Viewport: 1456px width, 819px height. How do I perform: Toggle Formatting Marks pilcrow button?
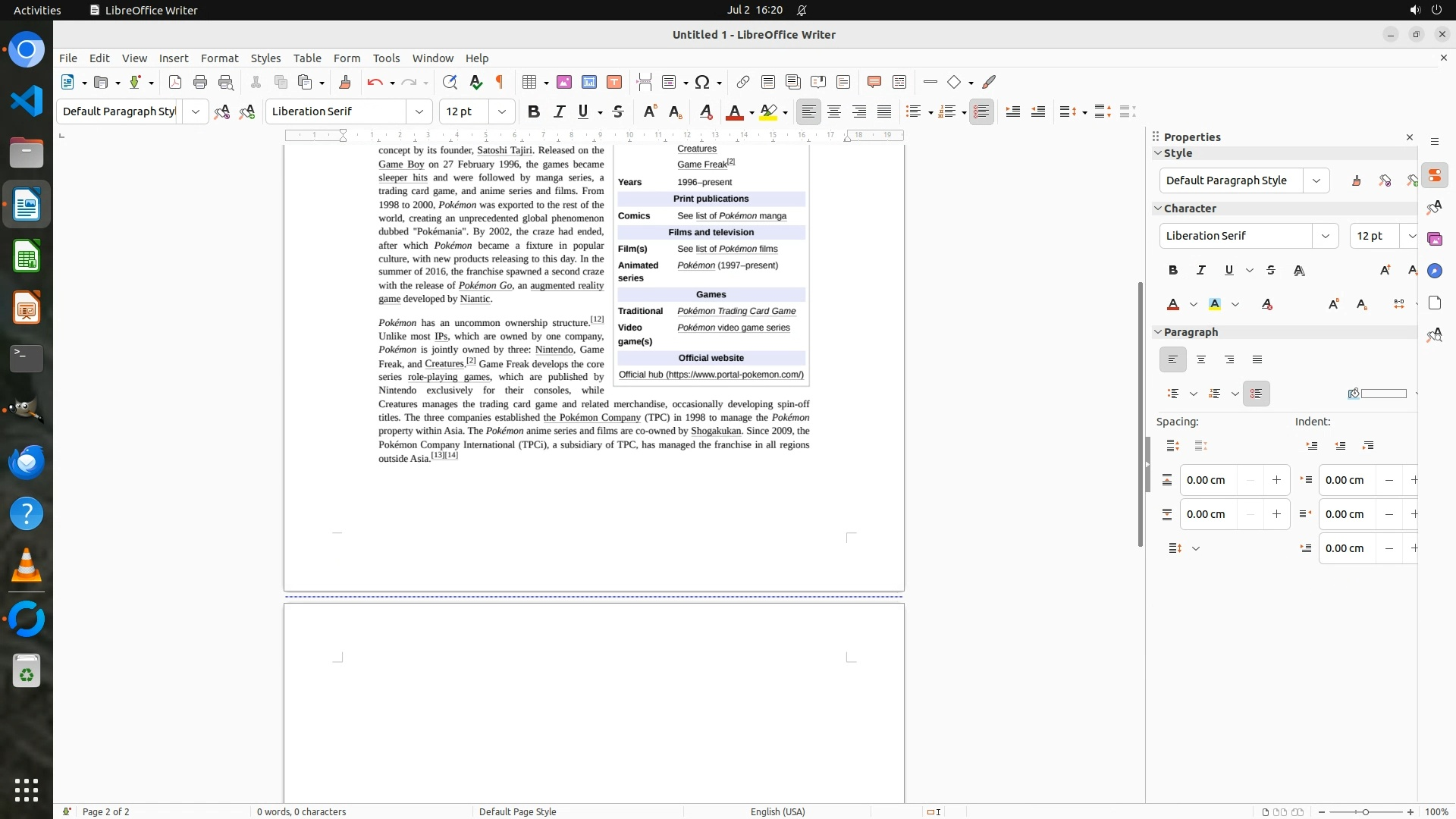tap(500, 82)
